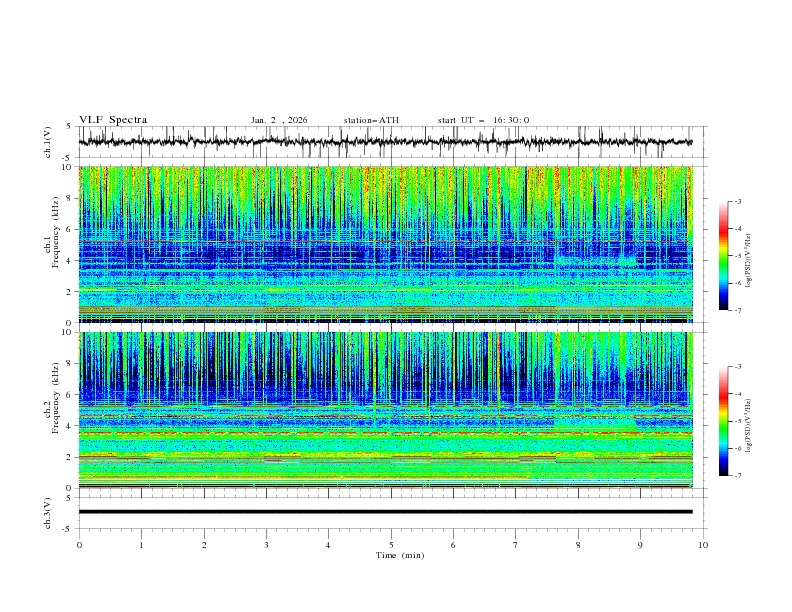Click time axis tick label '3'

point(266,545)
